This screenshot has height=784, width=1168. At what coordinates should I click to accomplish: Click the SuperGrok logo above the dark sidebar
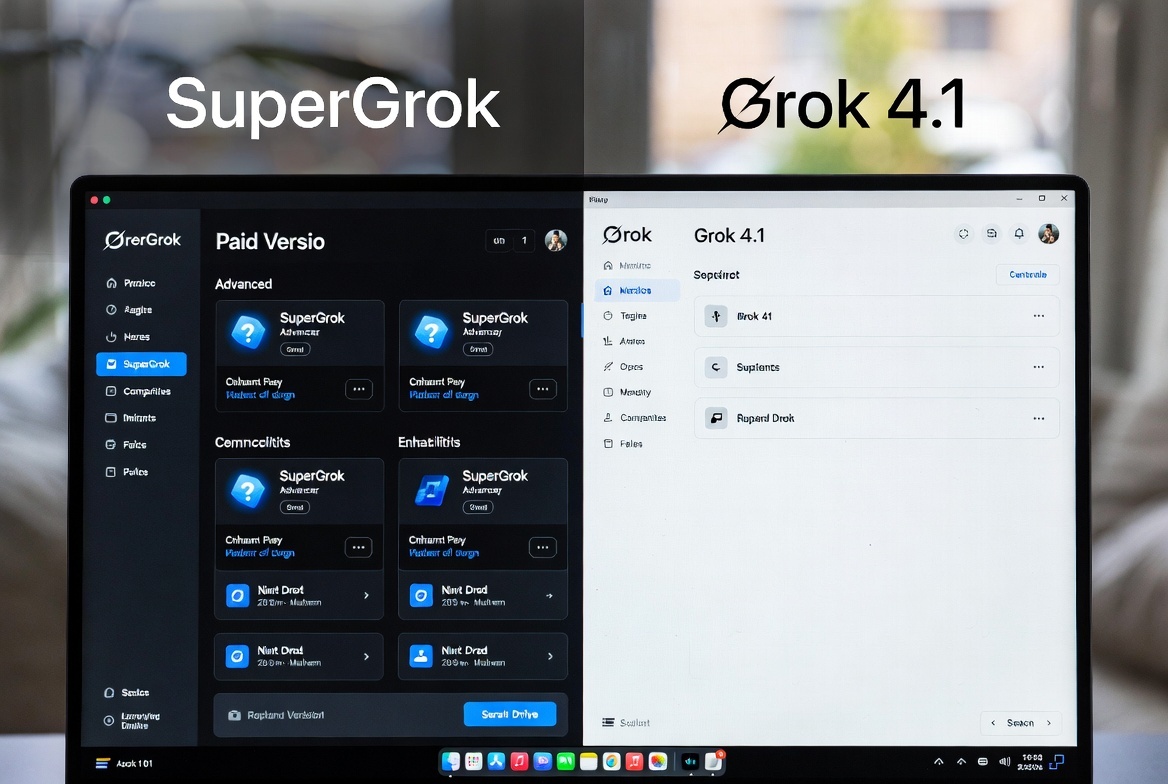point(143,240)
